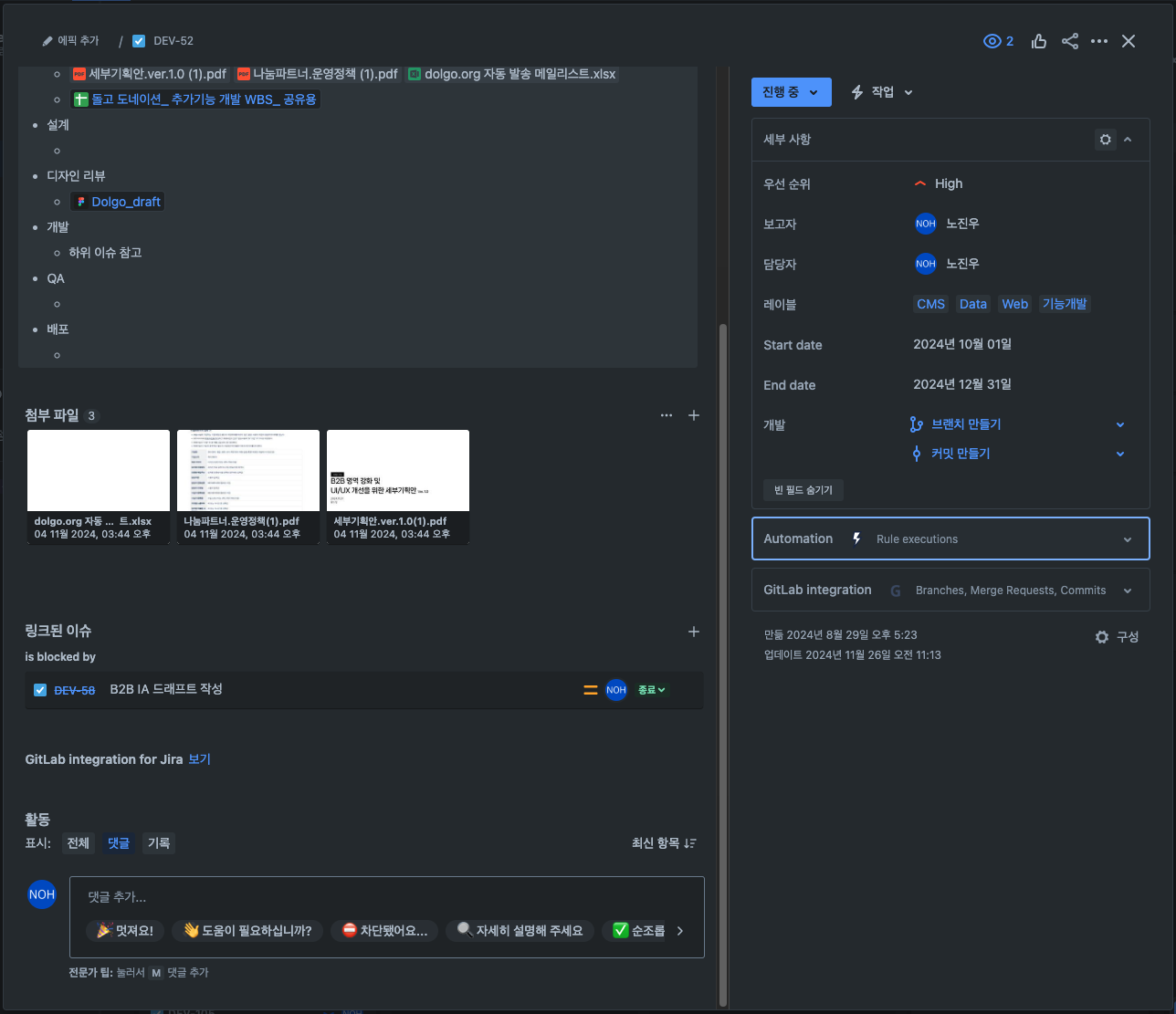
Task: Show more quick comment suggestions arrow
Action: [680, 931]
